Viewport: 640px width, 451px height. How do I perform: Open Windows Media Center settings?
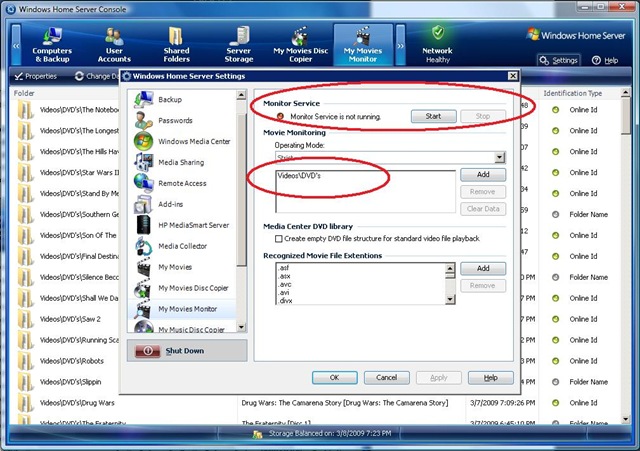[x=182, y=141]
